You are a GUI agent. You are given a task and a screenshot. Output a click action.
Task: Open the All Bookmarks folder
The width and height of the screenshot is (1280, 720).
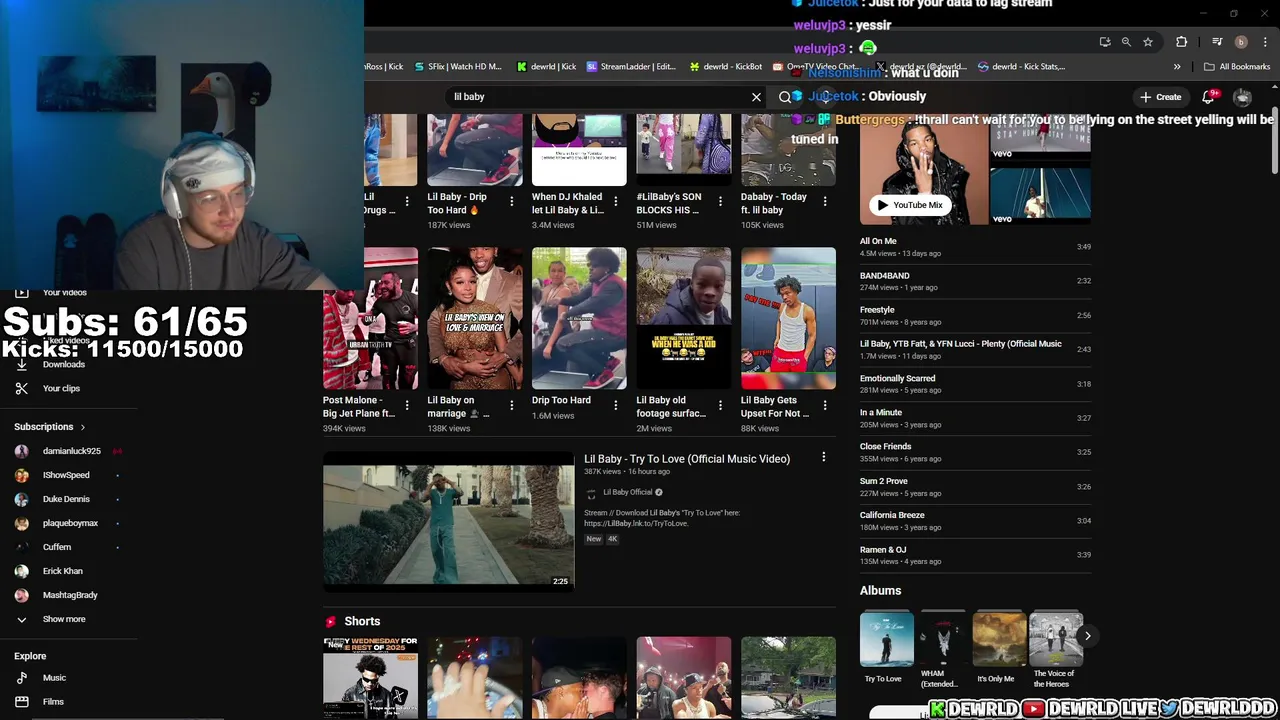(x=1237, y=67)
